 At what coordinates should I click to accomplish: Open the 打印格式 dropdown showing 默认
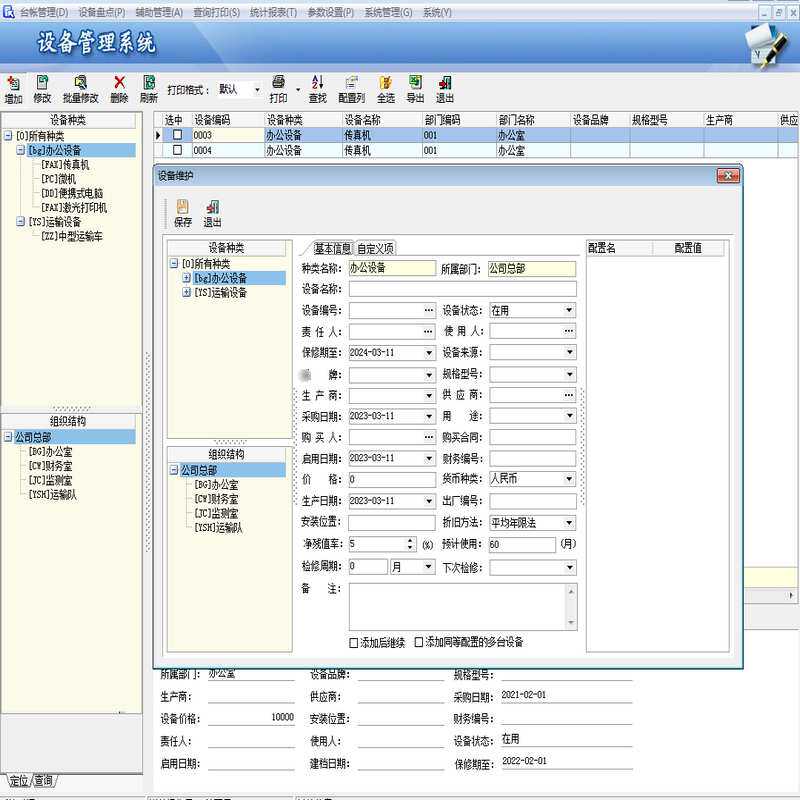(x=257, y=90)
